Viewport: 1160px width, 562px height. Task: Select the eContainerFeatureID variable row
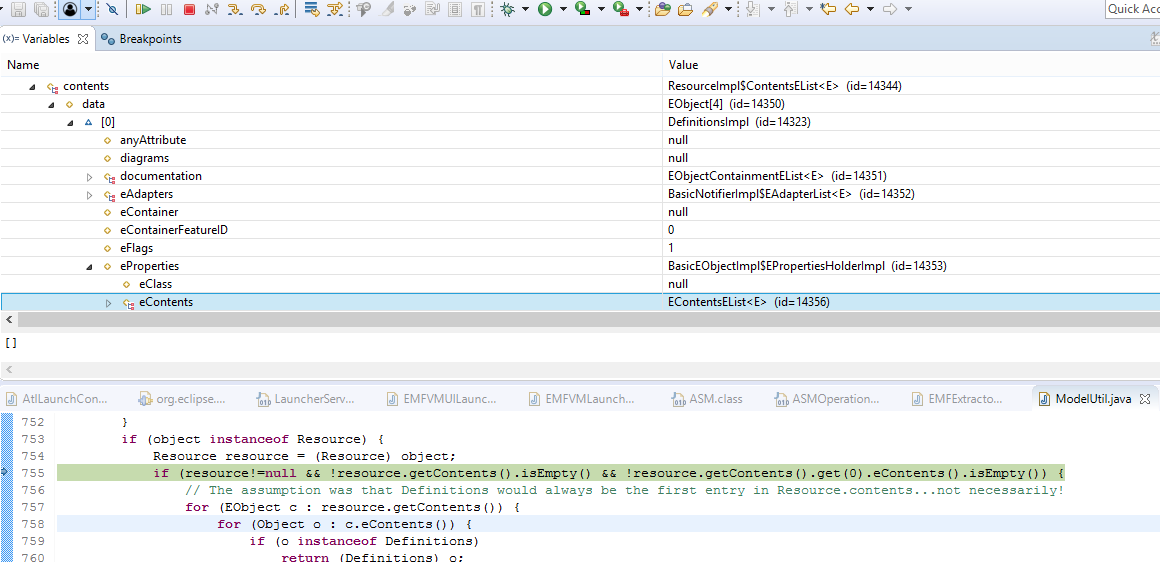pos(580,230)
